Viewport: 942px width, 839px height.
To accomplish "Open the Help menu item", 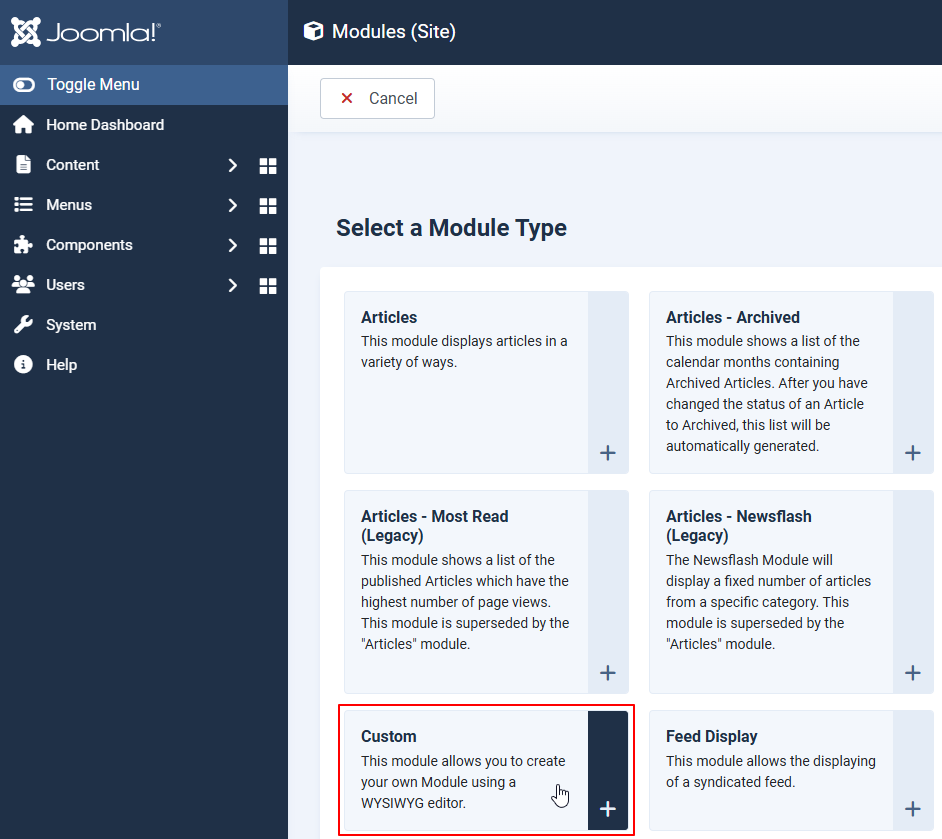I will click(x=60, y=365).
